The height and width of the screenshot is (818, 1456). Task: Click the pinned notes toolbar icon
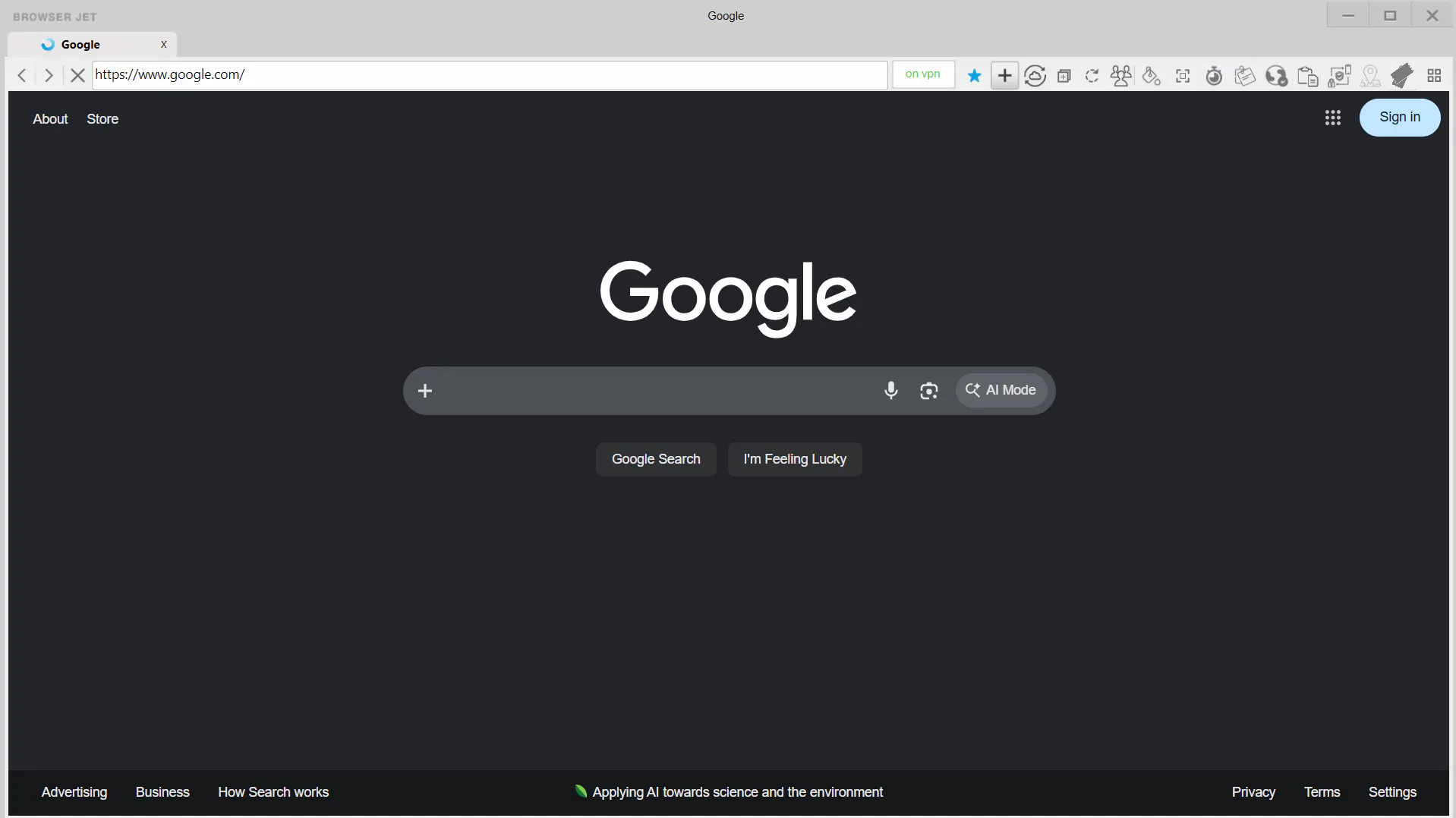[x=1245, y=75]
